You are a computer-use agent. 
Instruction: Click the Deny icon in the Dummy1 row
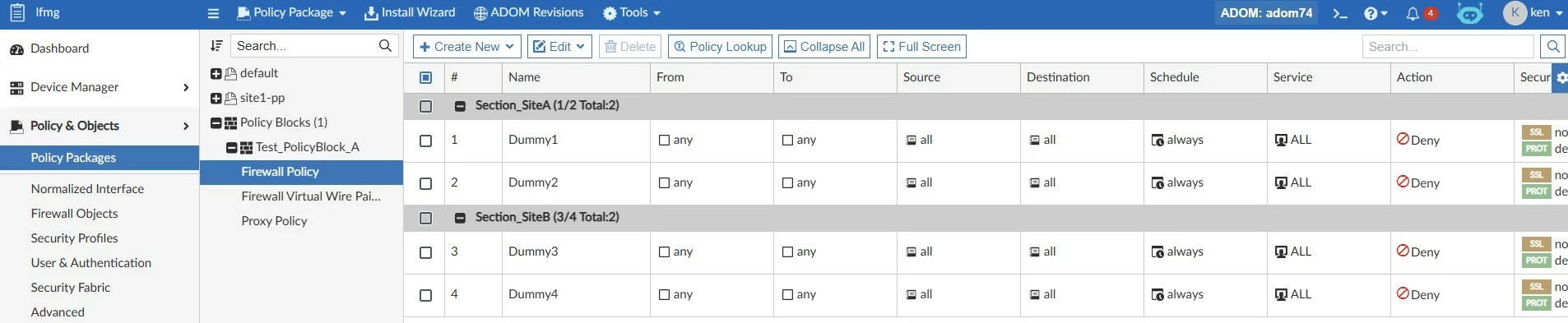tap(1403, 139)
